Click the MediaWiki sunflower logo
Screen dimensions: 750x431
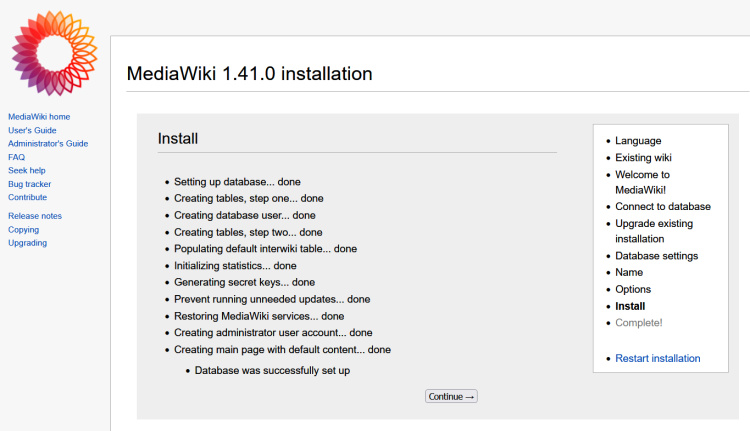(54, 53)
